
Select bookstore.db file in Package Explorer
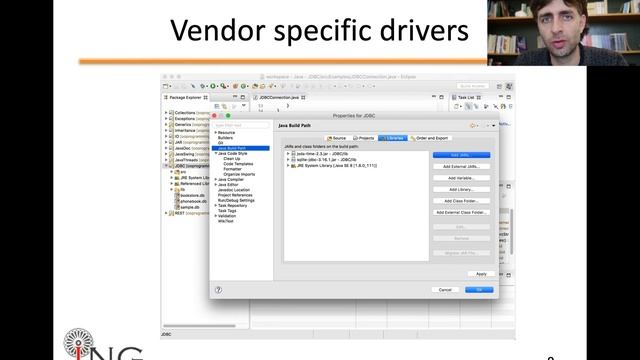click(x=190, y=196)
